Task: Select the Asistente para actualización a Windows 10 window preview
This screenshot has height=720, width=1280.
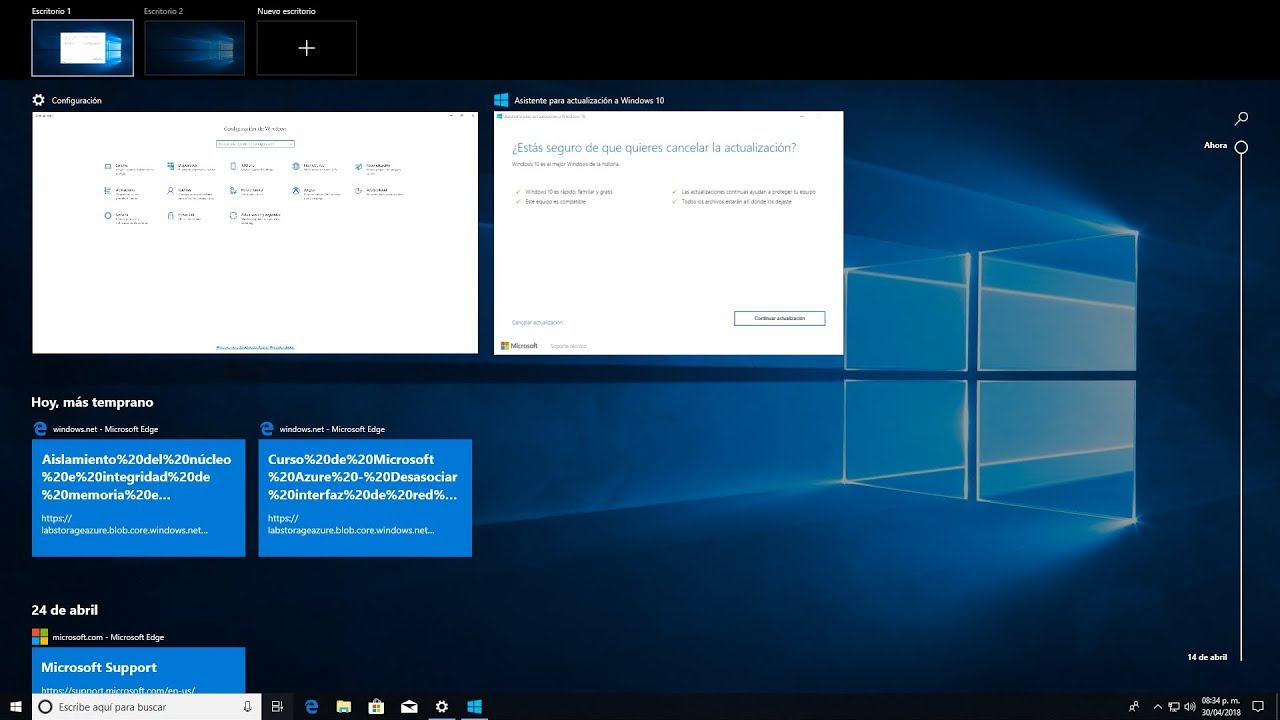Action: pyautogui.click(x=668, y=232)
